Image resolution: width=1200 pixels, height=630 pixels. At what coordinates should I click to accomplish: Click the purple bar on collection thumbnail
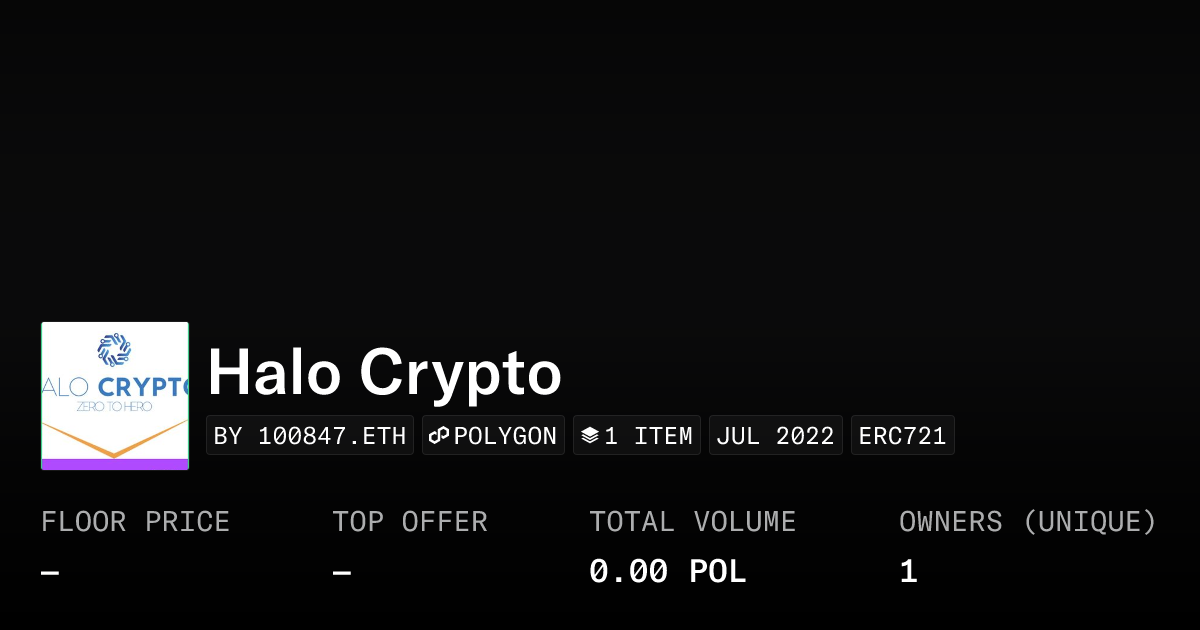(x=115, y=464)
